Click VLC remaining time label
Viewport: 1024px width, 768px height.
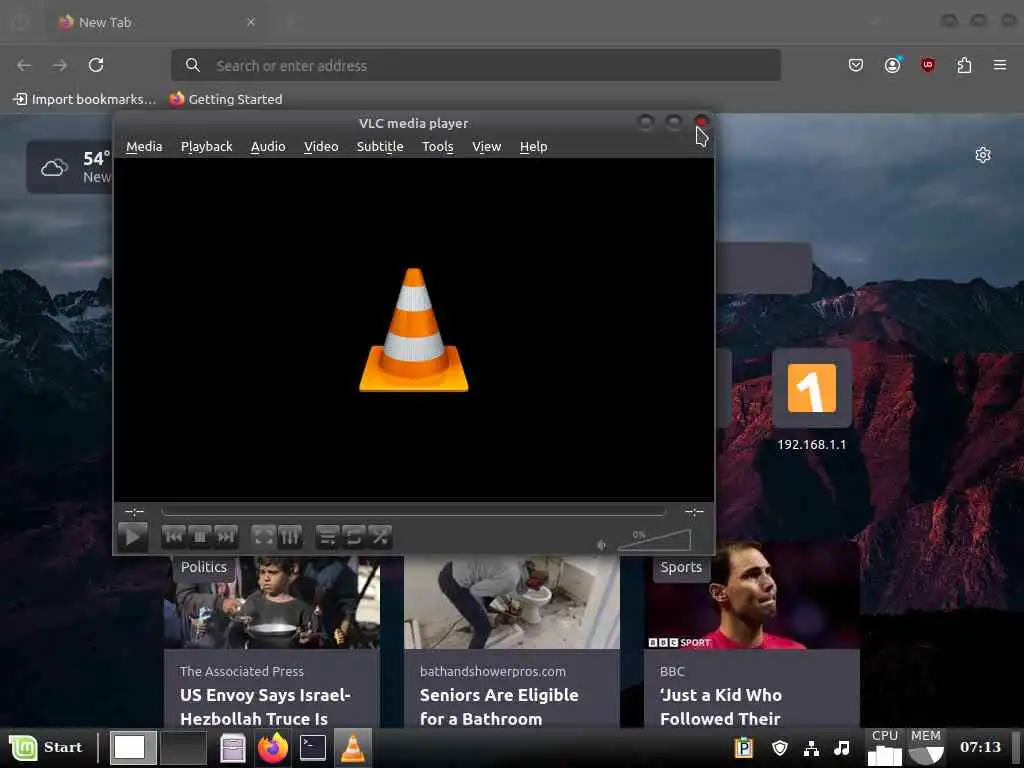pyautogui.click(x=694, y=512)
